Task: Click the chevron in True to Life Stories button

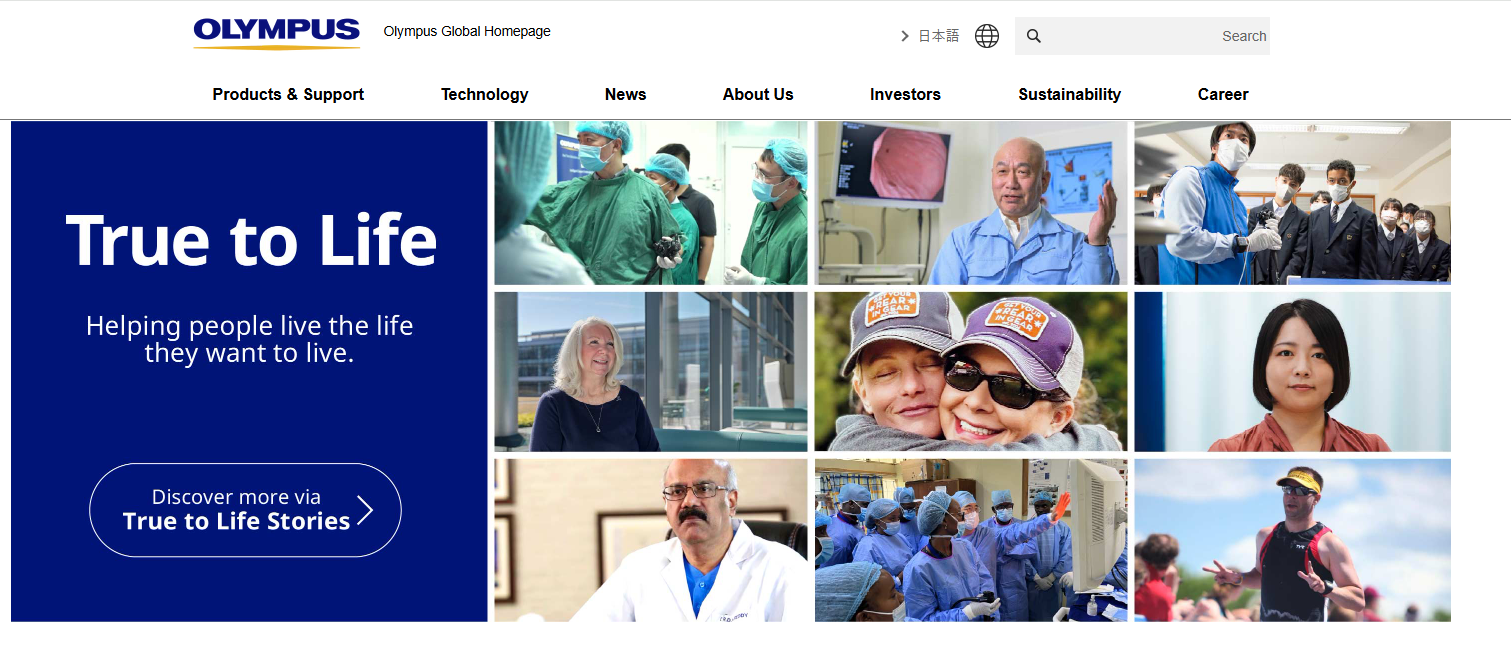Action: (365, 511)
